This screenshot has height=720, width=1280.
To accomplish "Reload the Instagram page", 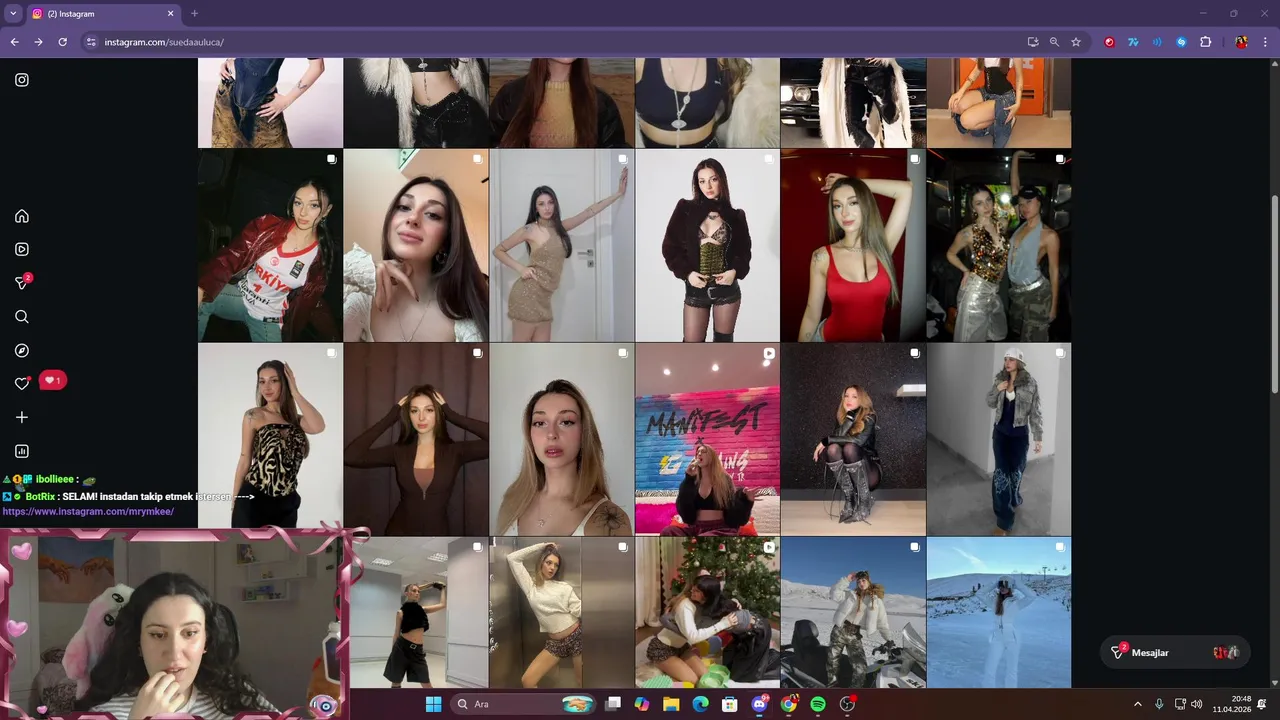I will (x=62, y=42).
